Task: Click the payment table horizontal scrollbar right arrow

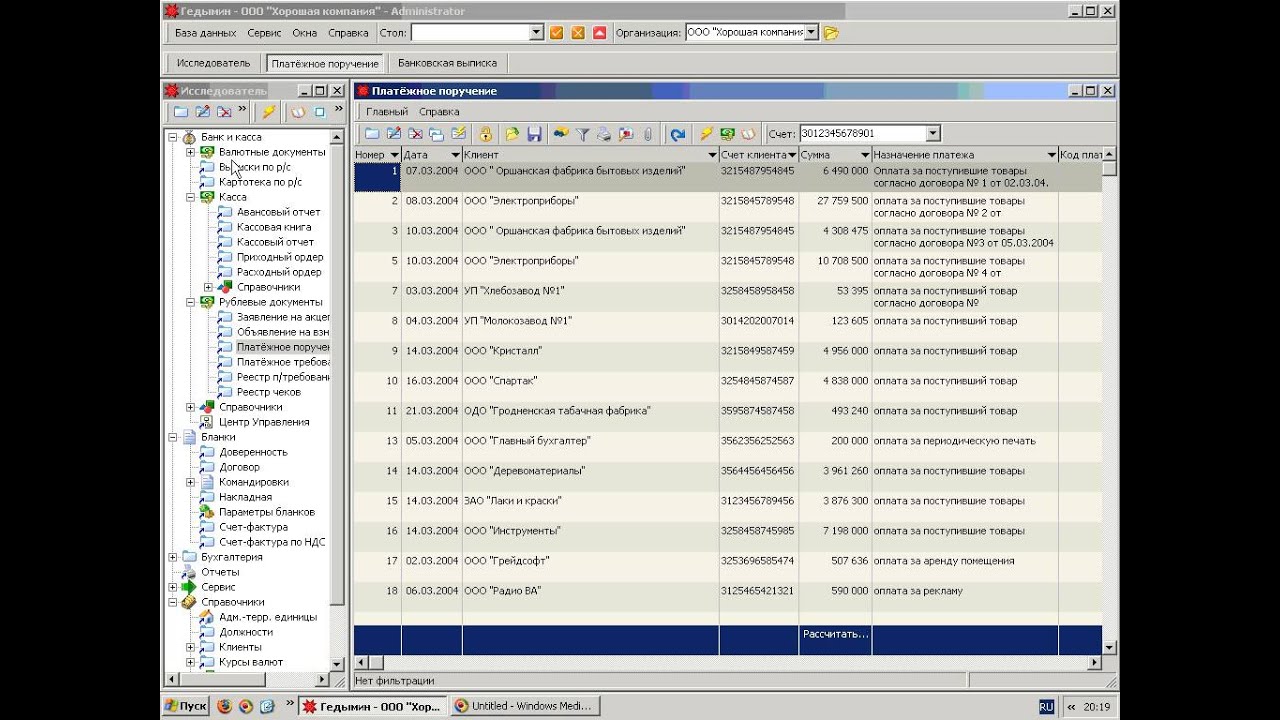Action: click(1094, 662)
